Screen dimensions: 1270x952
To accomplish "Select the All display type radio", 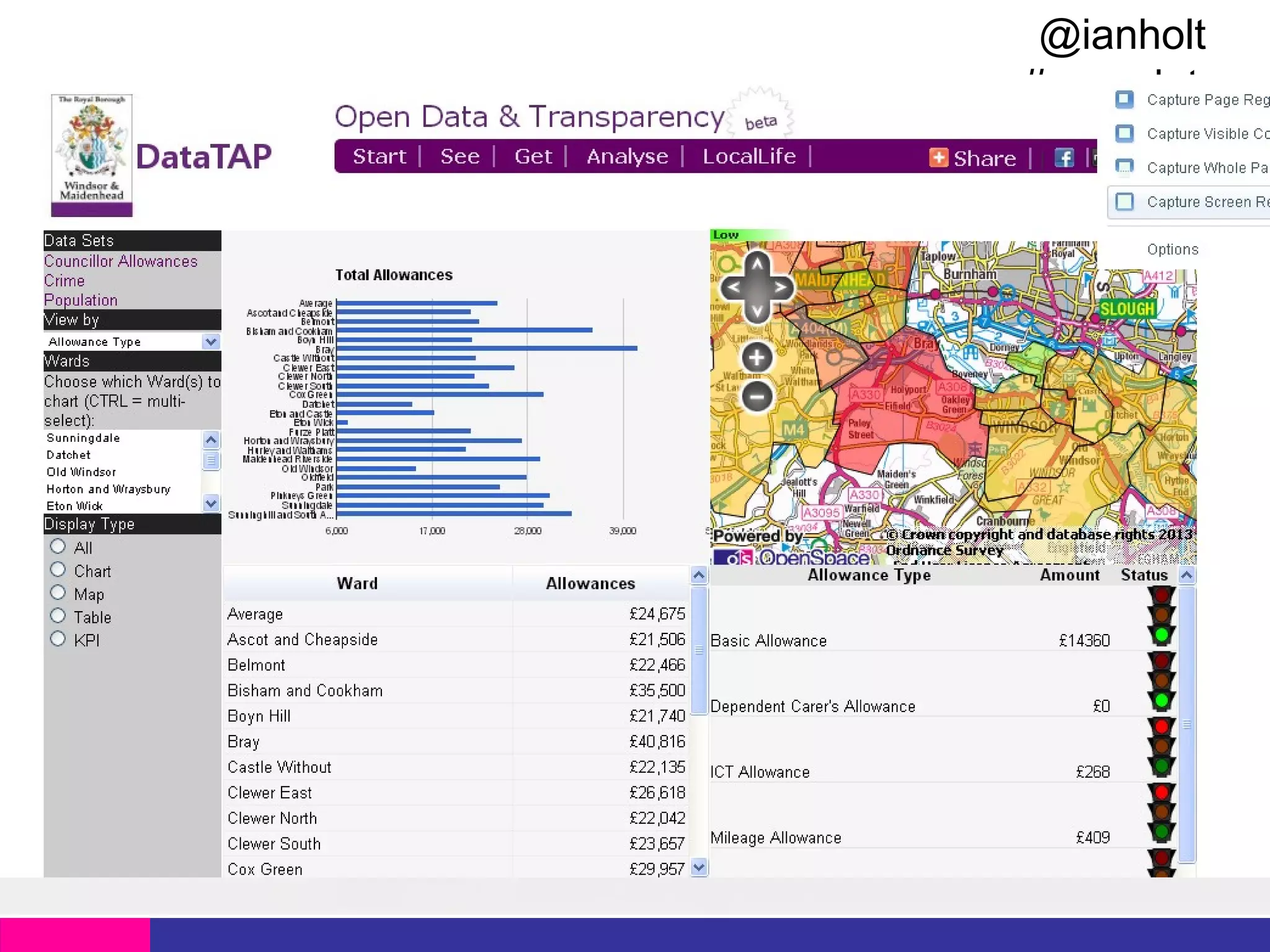I will pyautogui.click(x=58, y=547).
